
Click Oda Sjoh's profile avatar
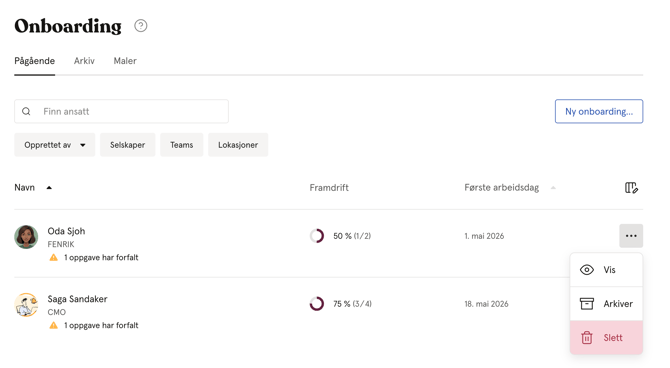[x=26, y=237]
